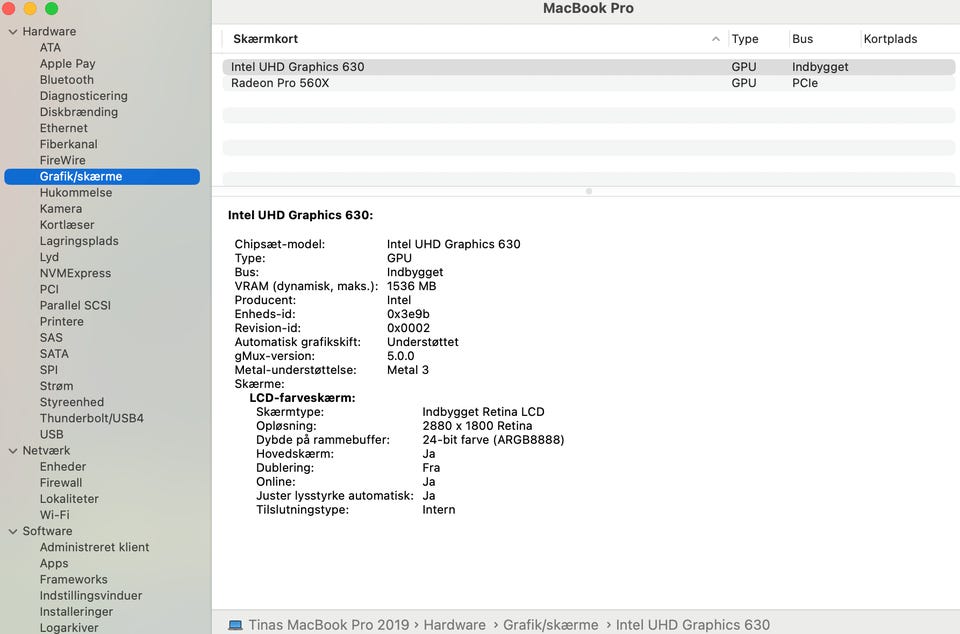This screenshot has height=634, width=960.
Task: Select Kortlæser in the sidebar
Action: point(67,225)
